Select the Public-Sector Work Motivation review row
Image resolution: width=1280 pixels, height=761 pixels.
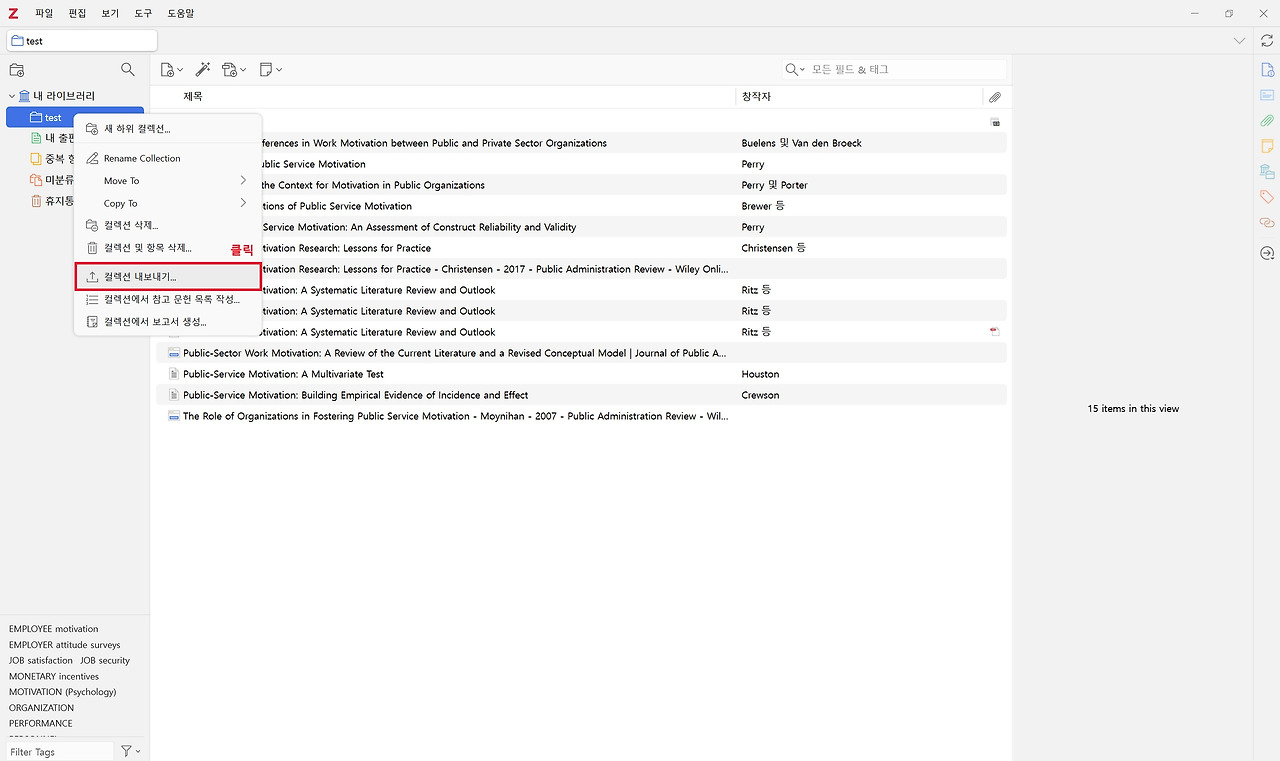(581, 353)
